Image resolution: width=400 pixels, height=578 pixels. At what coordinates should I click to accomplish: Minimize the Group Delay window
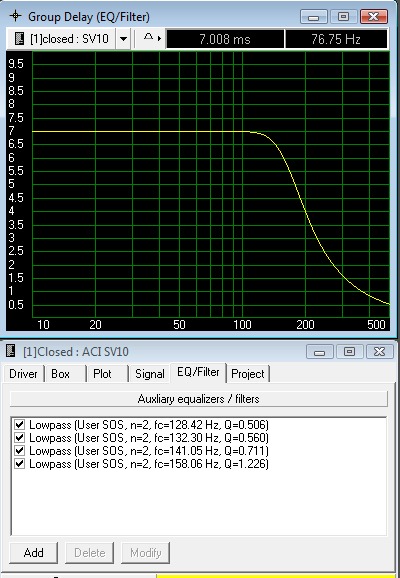click(x=313, y=17)
